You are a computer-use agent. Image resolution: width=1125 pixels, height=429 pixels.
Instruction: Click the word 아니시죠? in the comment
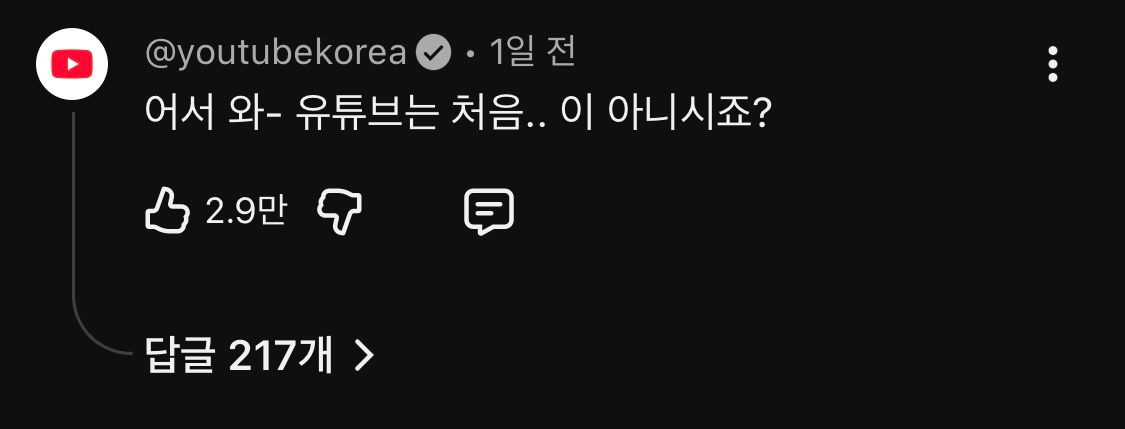(x=688, y=113)
